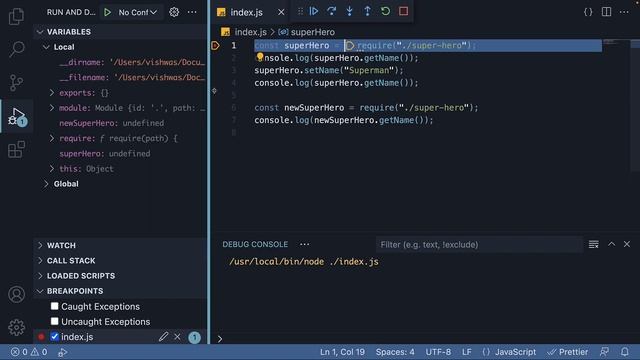Open the Source Control view

click(x=16, y=83)
